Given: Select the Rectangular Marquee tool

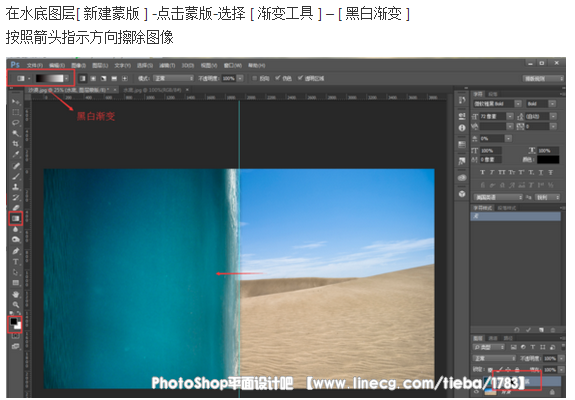Looking at the screenshot, I should (15, 112).
